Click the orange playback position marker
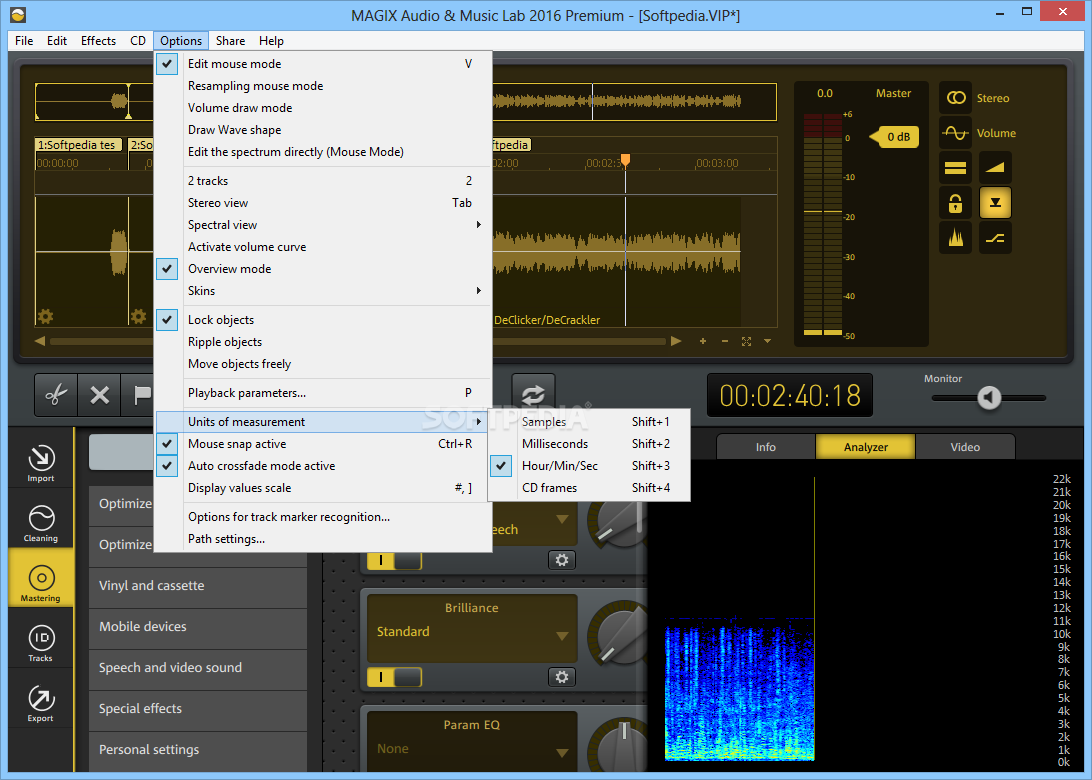 [x=625, y=161]
